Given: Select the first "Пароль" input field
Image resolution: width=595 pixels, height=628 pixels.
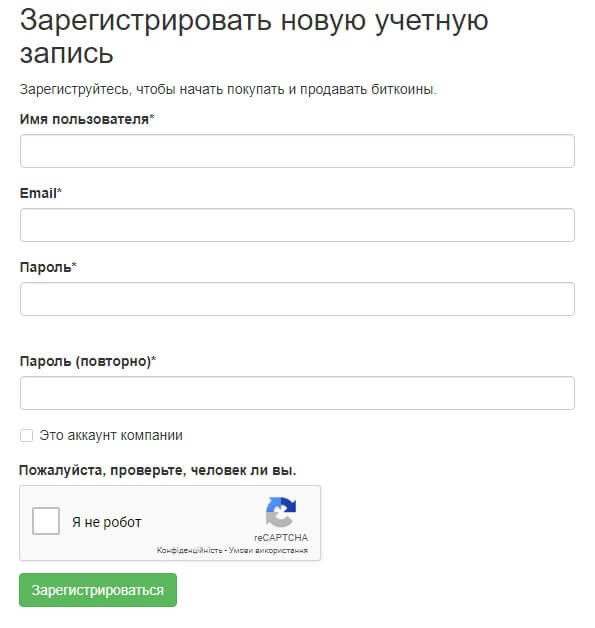Looking at the screenshot, I should tap(297, 299).
